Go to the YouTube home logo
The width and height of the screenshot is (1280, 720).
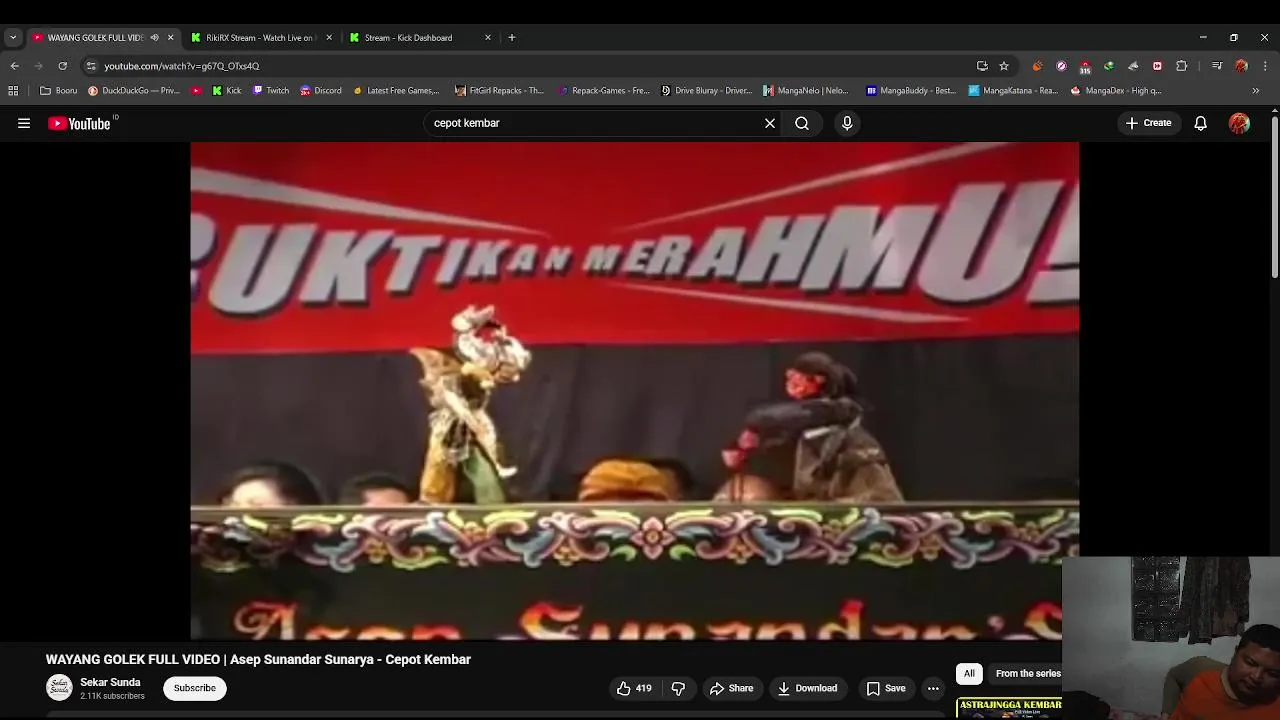click(x=79, y=123)
